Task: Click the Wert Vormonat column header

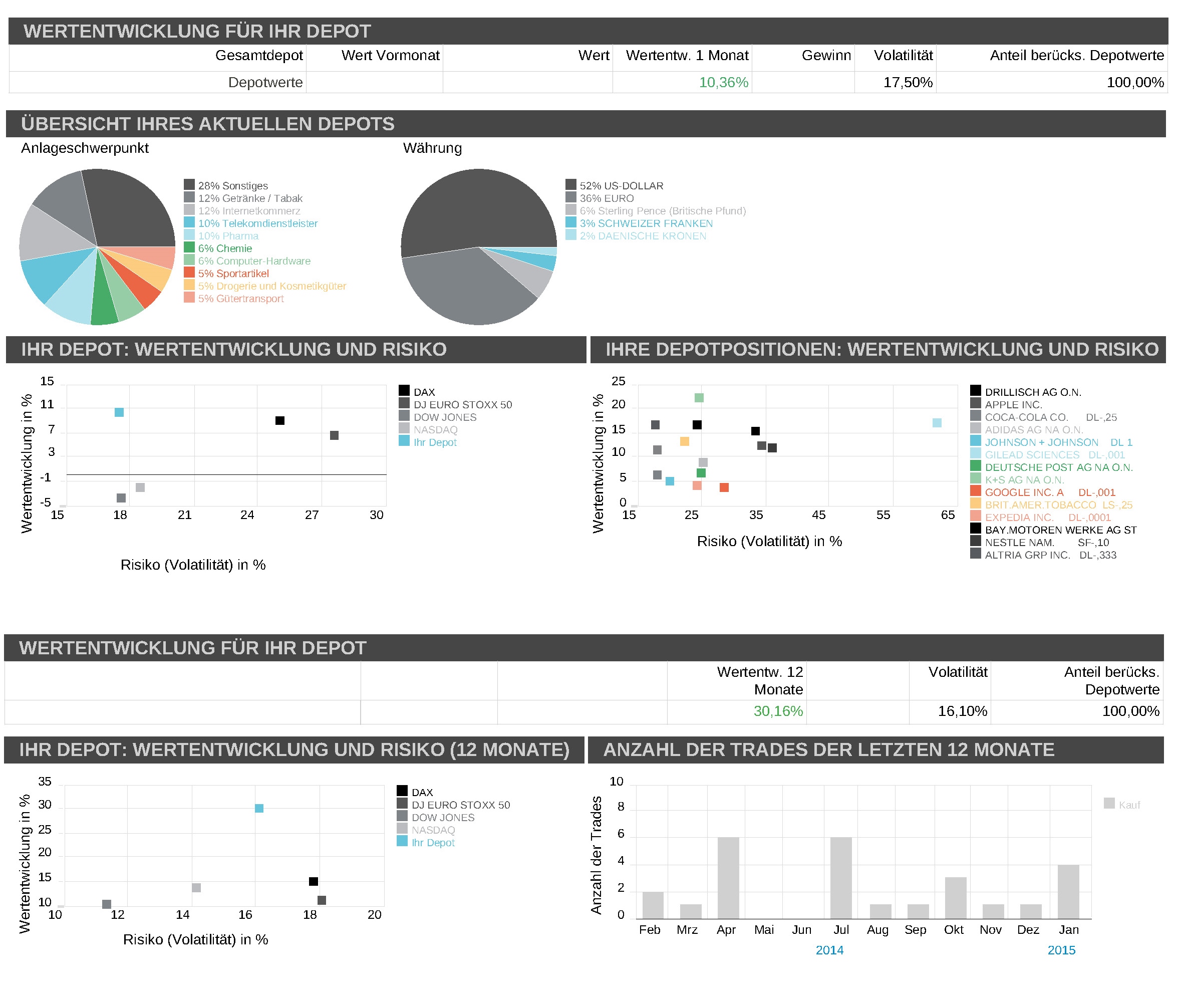Action: [x=390, y=55]
